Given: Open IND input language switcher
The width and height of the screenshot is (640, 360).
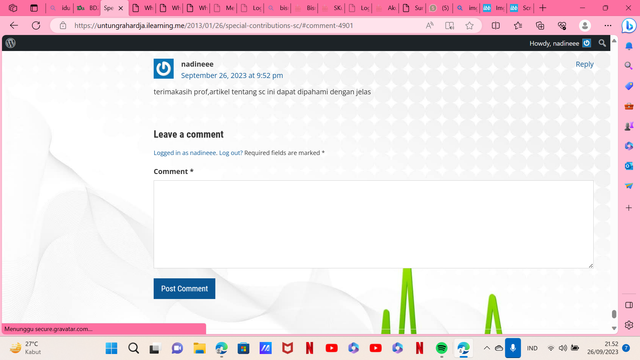Looking at the screenshot, I should click(x=532, y=348).
